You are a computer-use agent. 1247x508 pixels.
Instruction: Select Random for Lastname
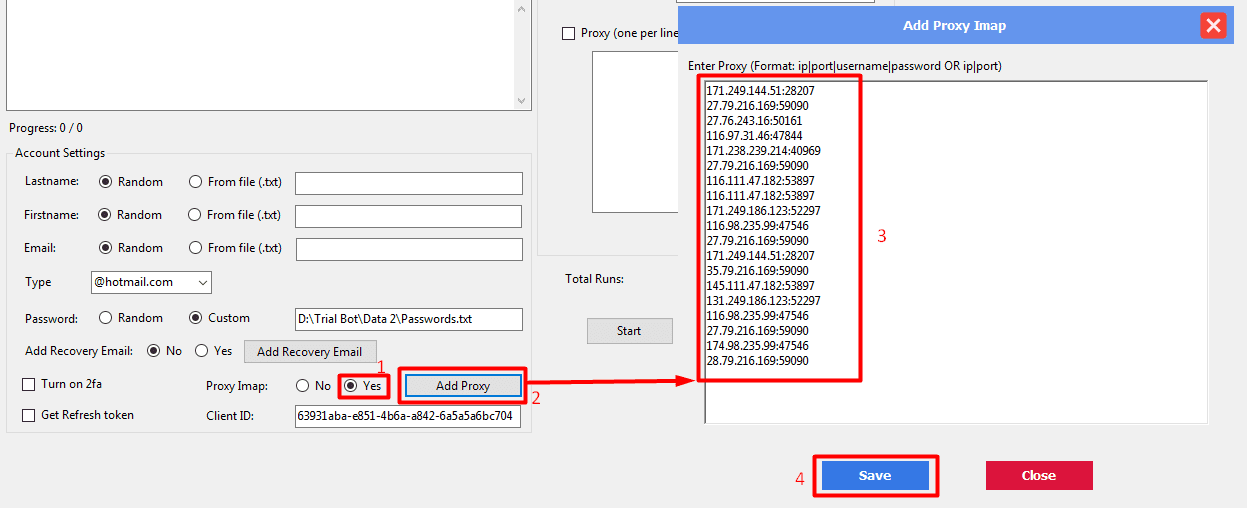[x=130, y=182]
